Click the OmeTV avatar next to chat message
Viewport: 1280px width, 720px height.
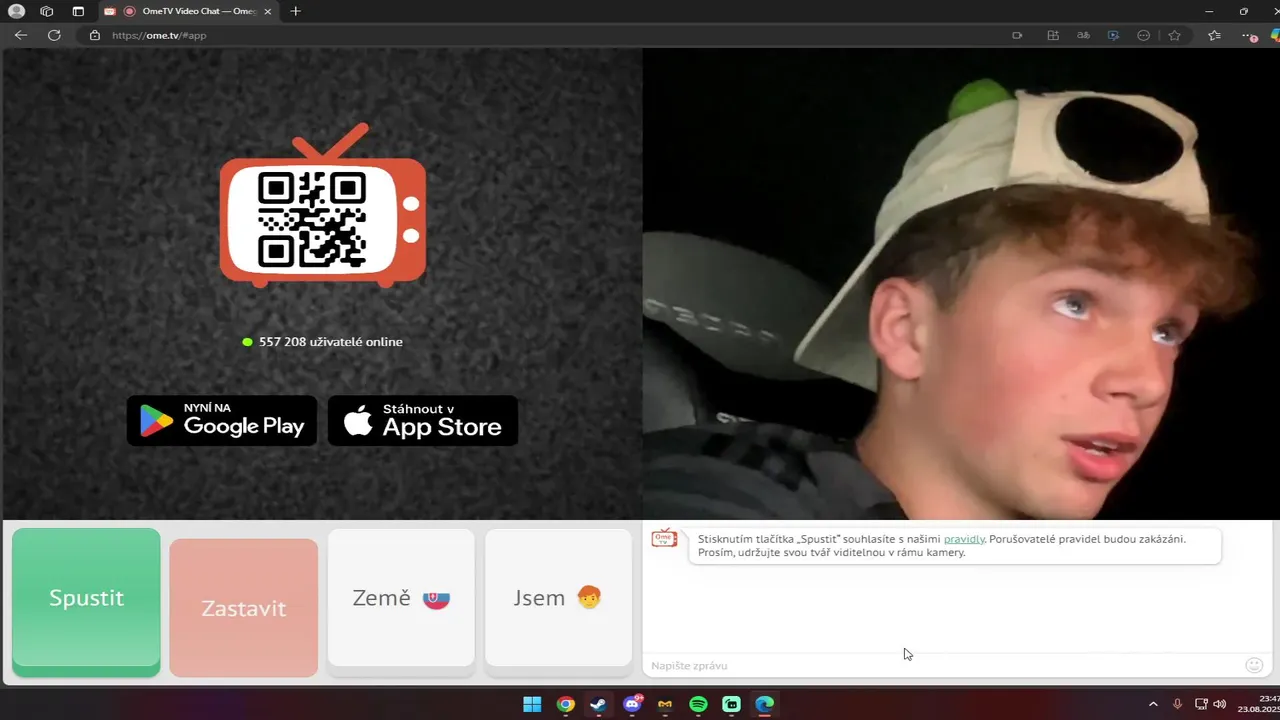pos(664,539)
